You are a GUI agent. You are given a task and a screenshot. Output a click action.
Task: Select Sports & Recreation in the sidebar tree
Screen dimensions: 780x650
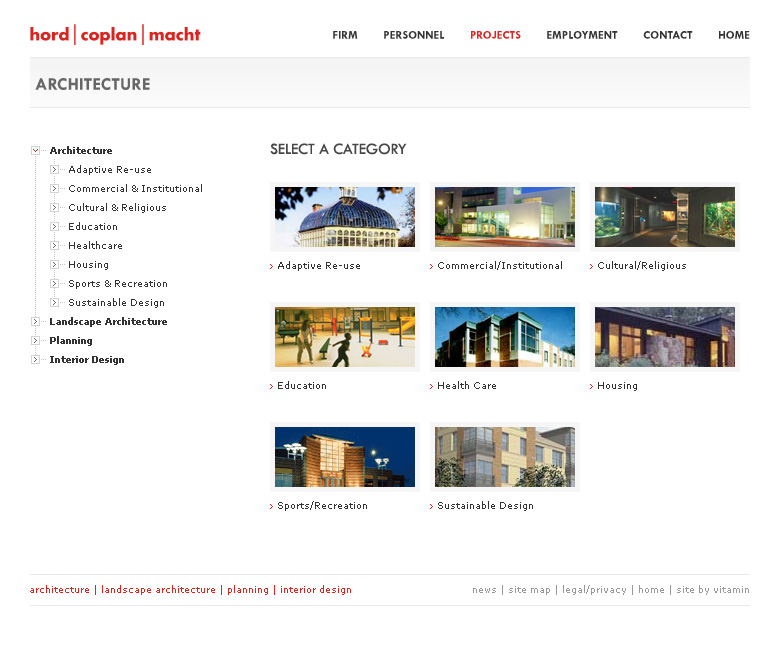(118, 284)
